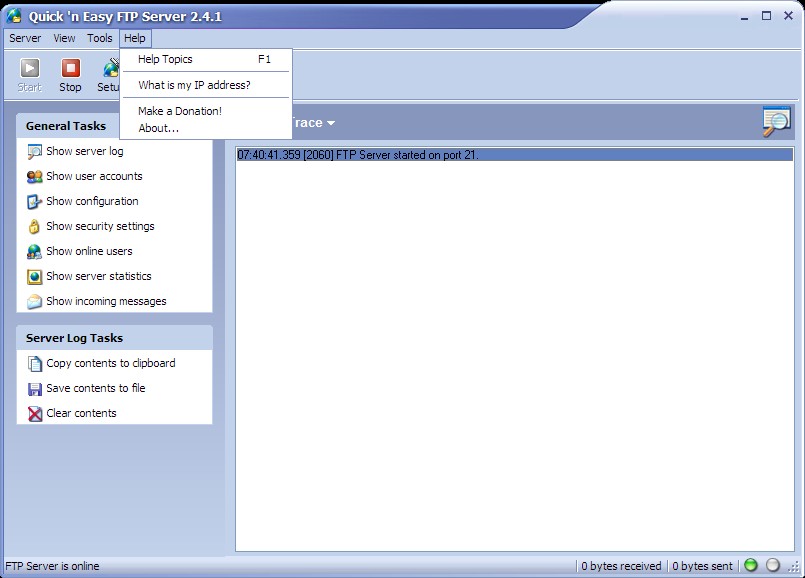Click the floppy disk Save contents icon
The width and height of the screenshot is (805, 578).
point(34,389)
